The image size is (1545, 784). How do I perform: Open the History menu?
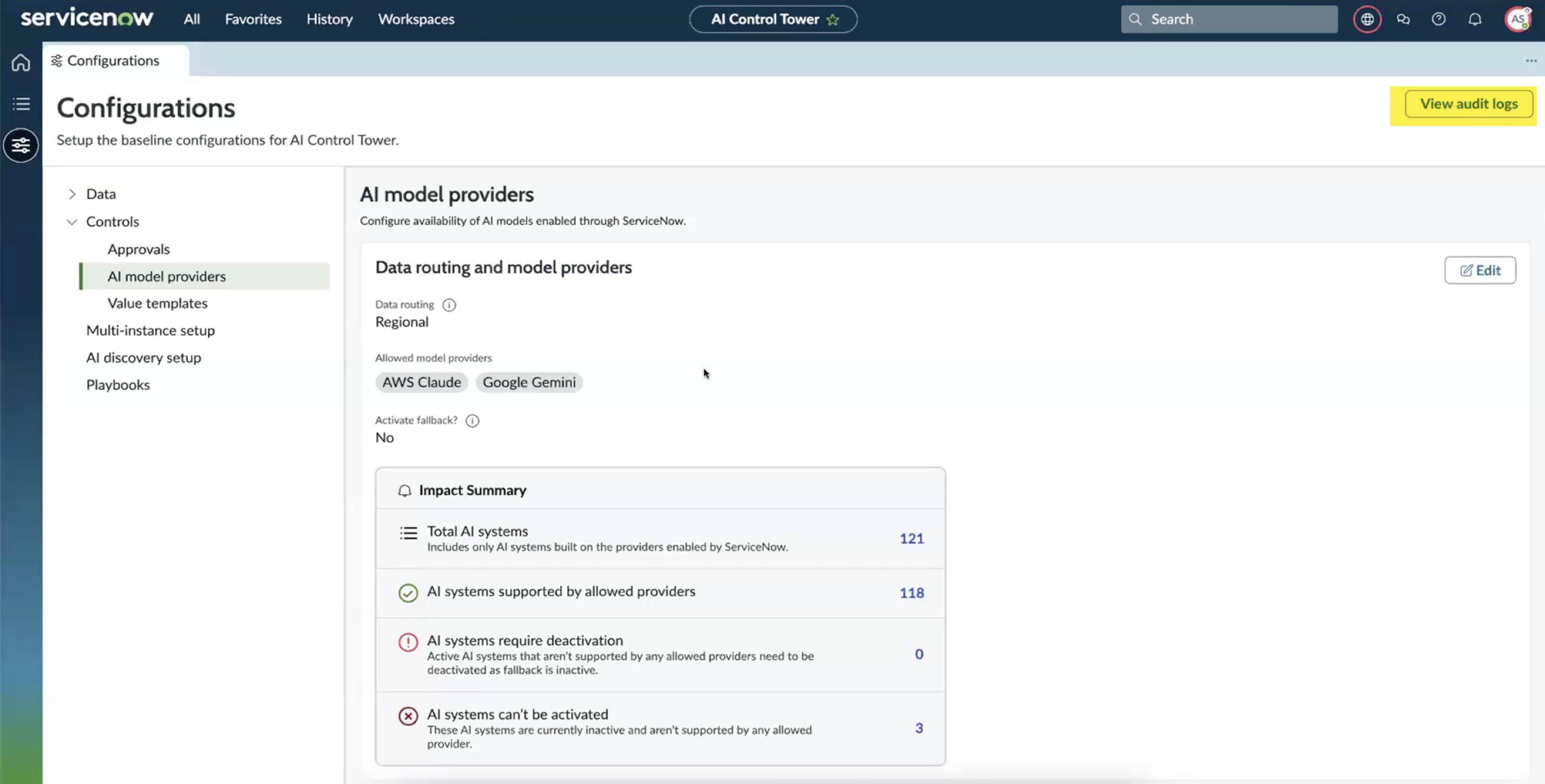click(329, 19)
